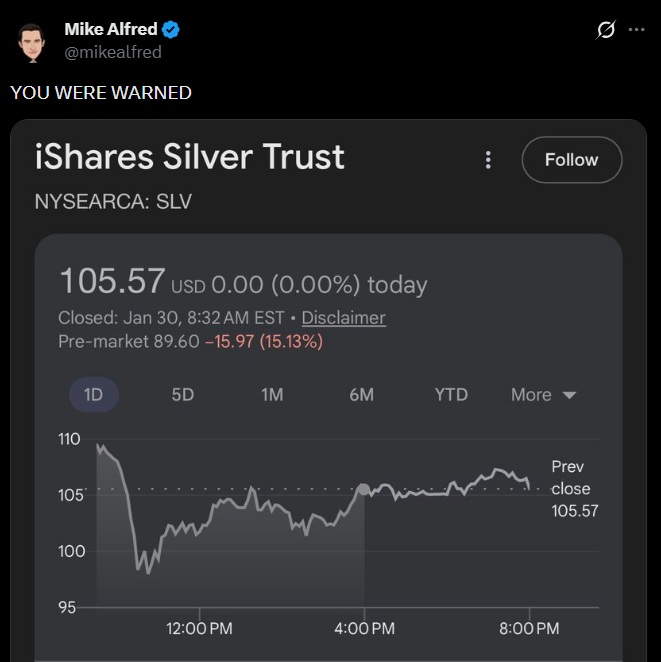Open the Mike Alfred display name link
This screenshot has height=662, width=661.
109,30
